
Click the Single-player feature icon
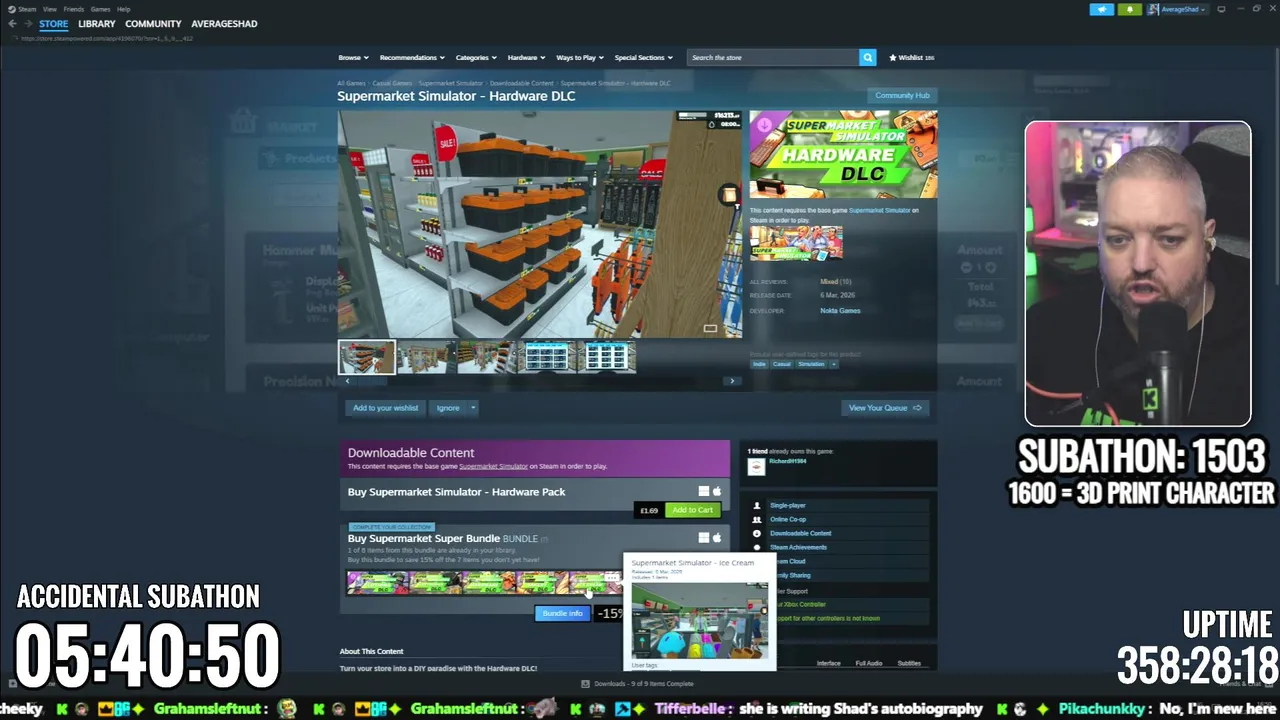pos(757,506)
